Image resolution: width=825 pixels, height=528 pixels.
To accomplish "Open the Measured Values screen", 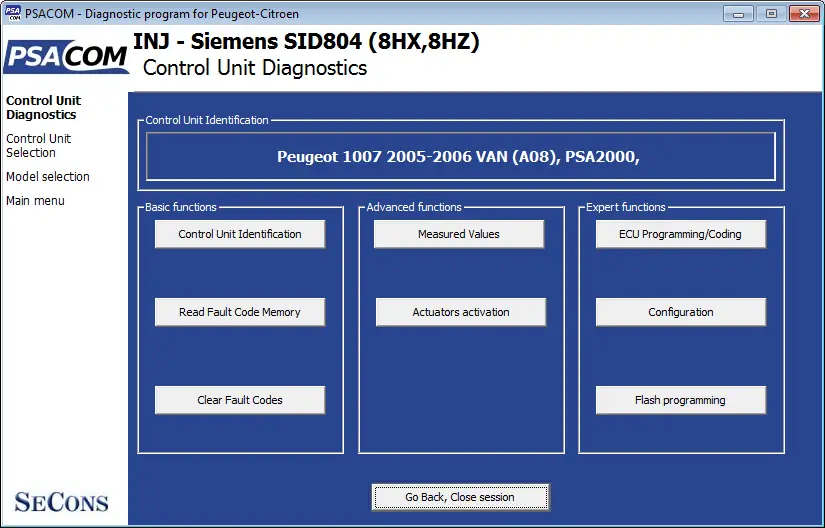I will point(459,234).
